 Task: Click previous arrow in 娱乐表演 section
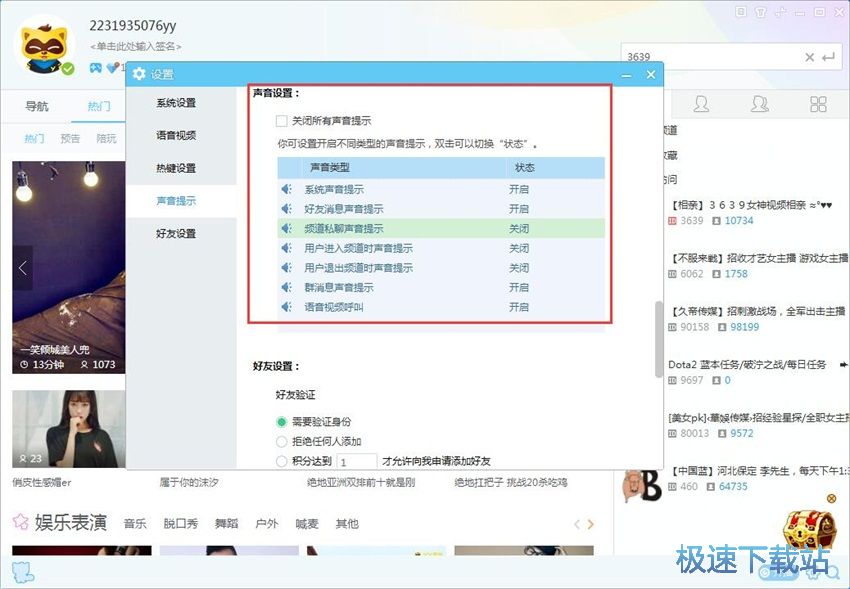click(577, 524)
